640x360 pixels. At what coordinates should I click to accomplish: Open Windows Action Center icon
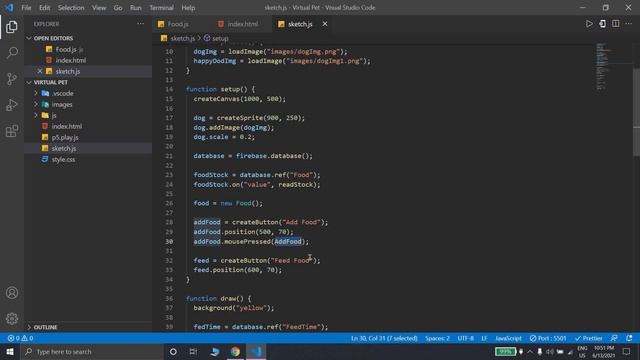(627, 351)
